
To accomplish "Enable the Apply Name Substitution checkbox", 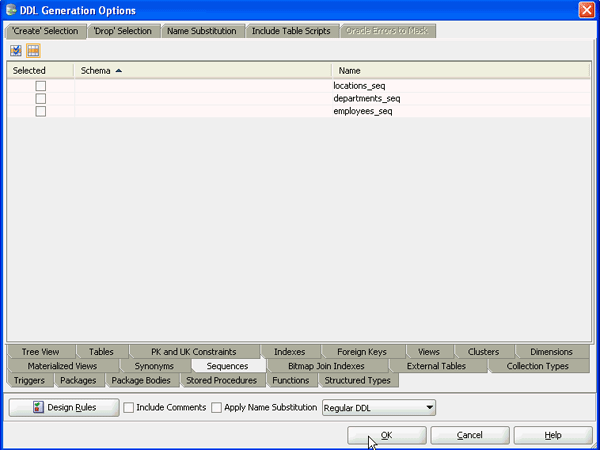I will [x=217, y=408].
